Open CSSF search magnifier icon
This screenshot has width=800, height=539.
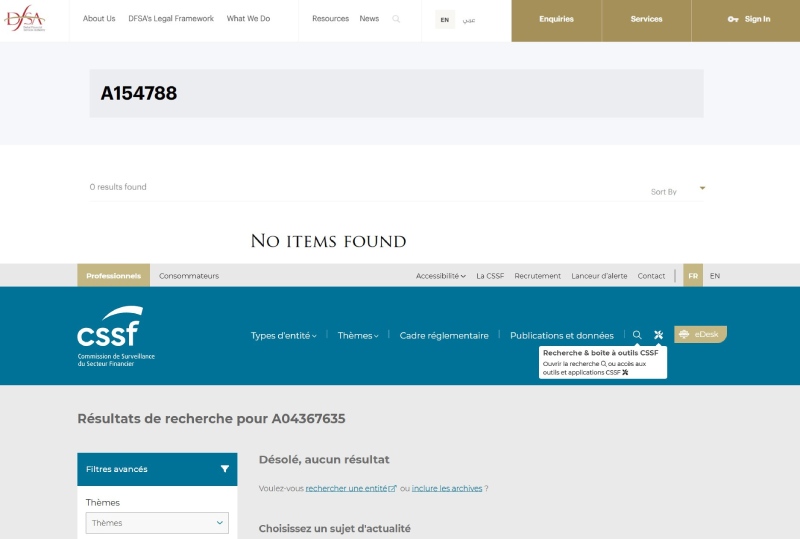(637, 335)
